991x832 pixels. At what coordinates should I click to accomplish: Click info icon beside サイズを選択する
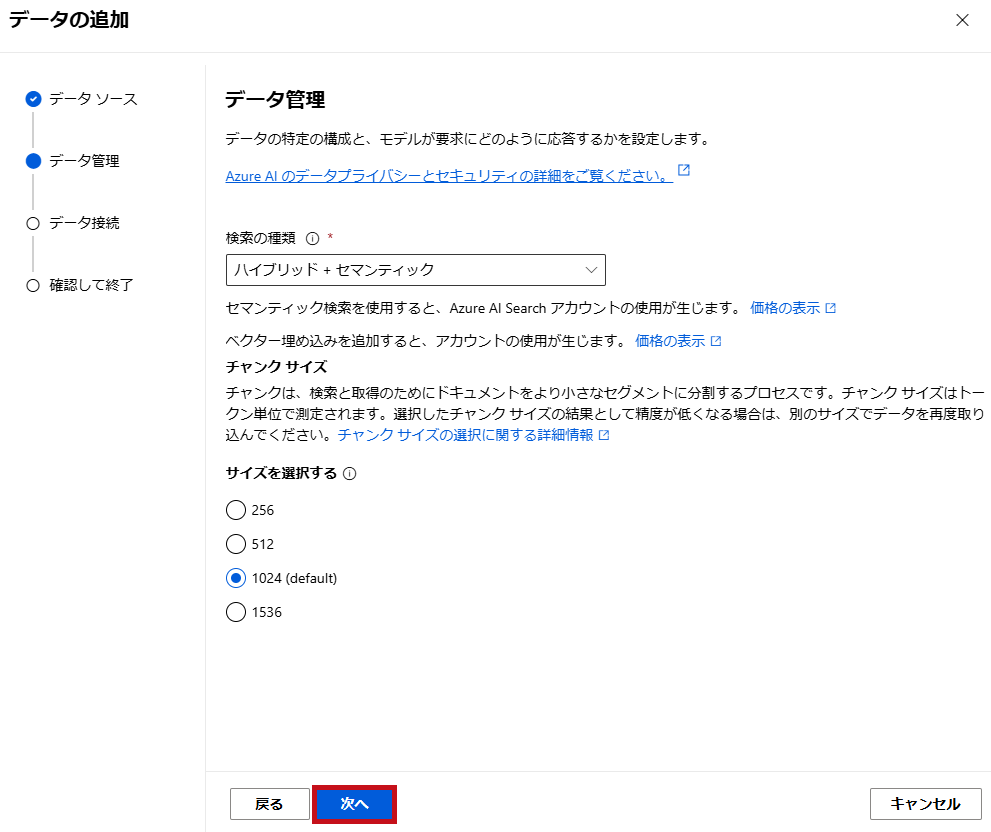coord(350,474)
